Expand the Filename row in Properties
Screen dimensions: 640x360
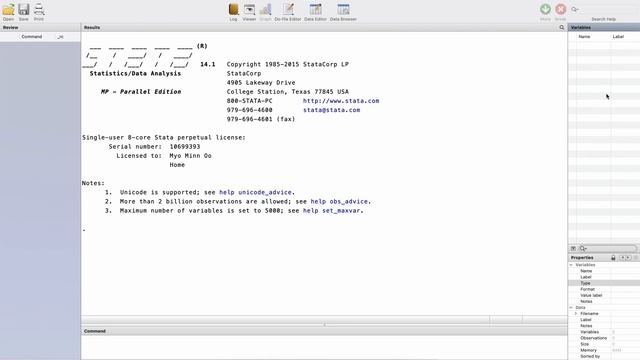tap(576, 313)
